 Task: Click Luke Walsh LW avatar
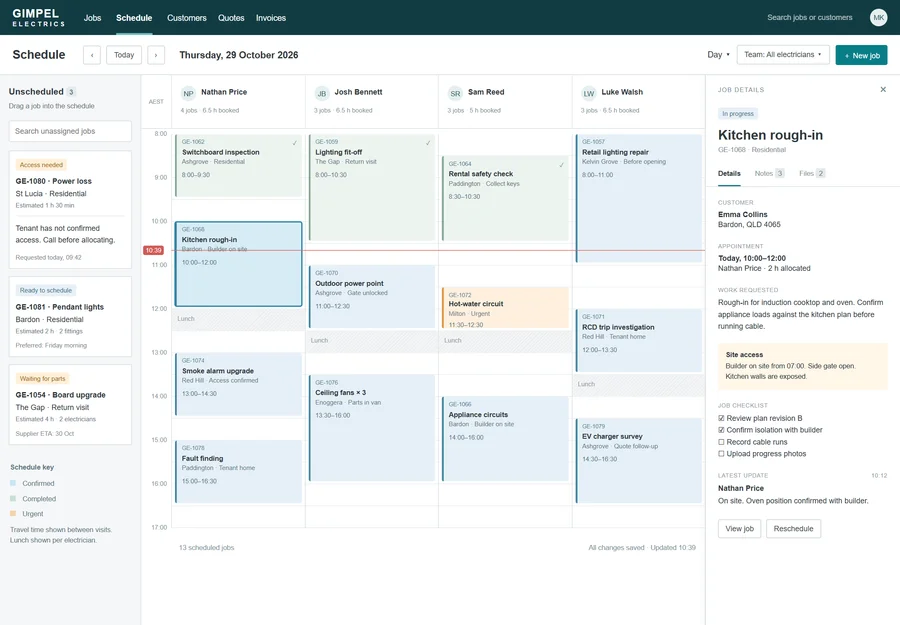(x=589, y=94)
